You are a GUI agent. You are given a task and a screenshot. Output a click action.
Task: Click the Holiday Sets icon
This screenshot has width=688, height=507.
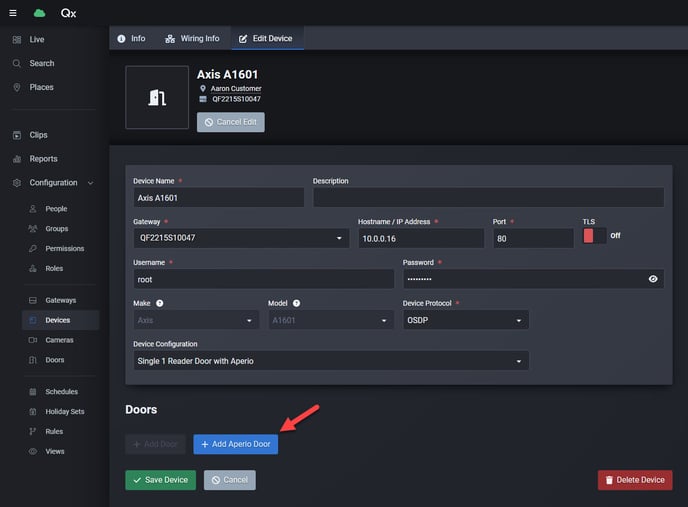[x=33, y=412]
